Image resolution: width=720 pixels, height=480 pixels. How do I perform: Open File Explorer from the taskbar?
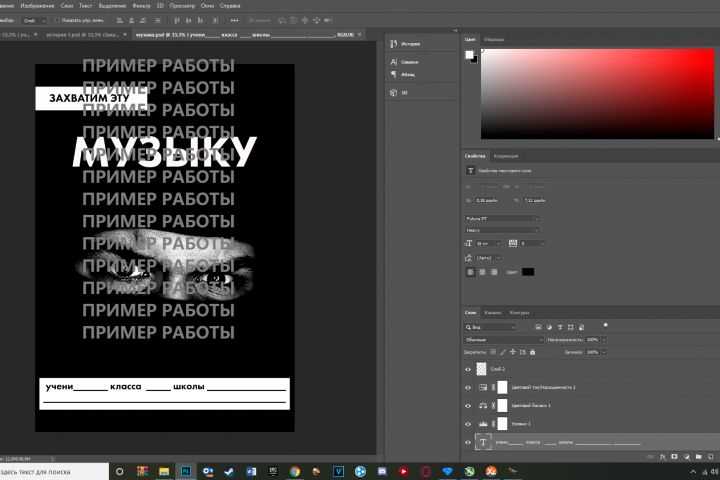[x=164, y=471]
